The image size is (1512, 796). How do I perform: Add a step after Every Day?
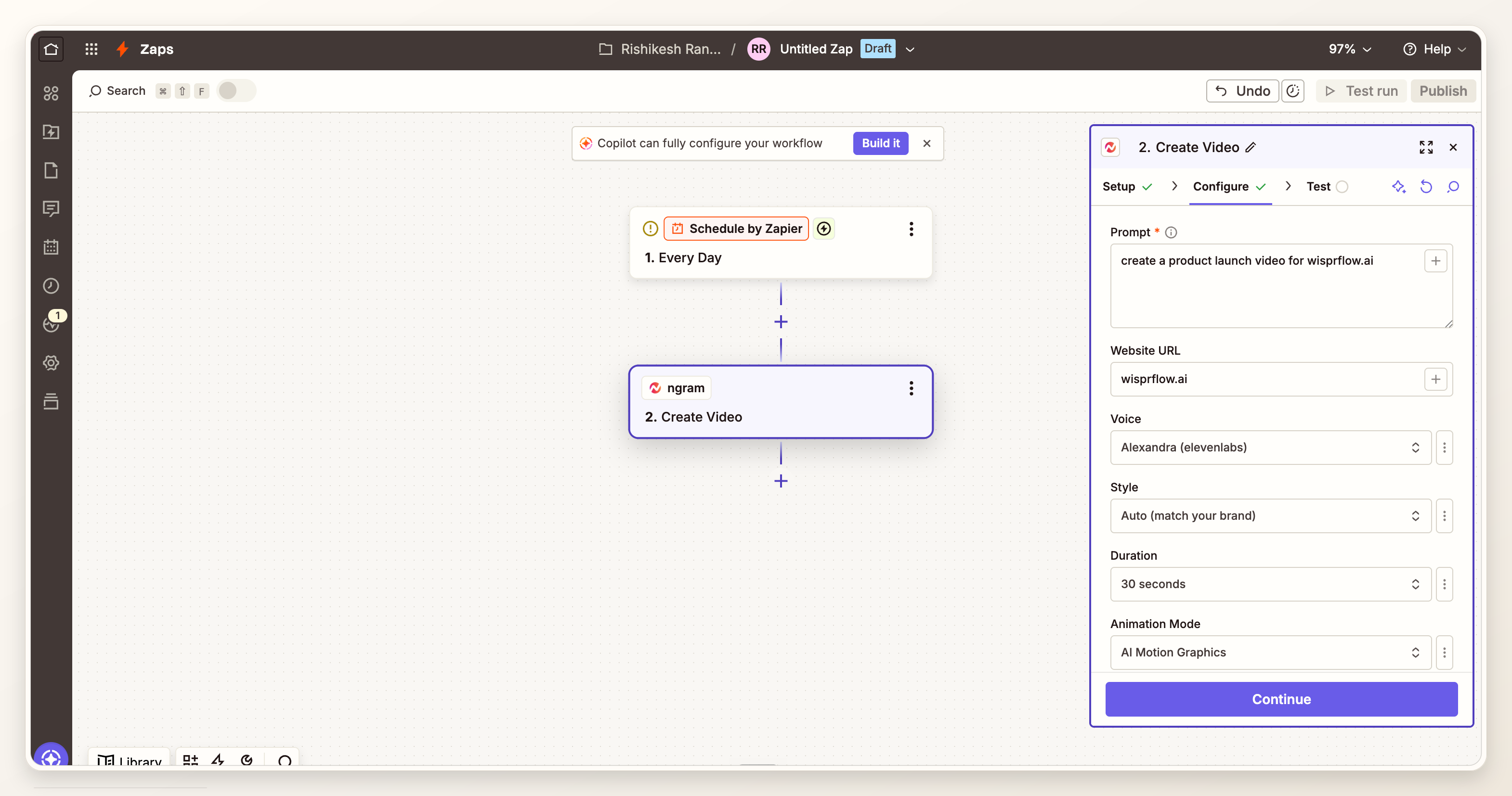coord(781,321)
